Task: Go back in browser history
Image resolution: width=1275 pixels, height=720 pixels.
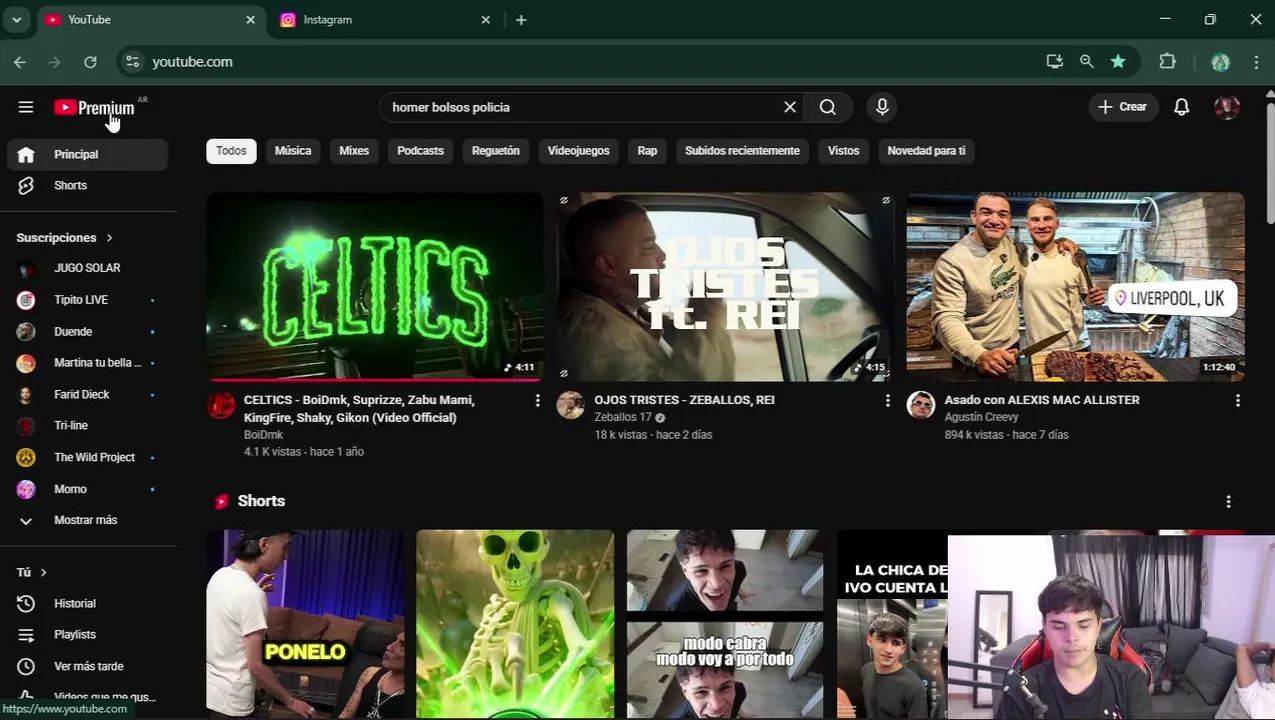Action: pyautogui.click(x=20, y=62)
